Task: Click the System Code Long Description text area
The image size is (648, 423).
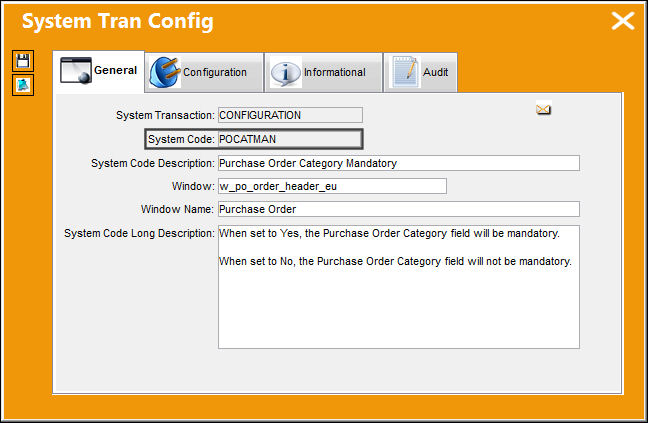Action: pos(399,287)
